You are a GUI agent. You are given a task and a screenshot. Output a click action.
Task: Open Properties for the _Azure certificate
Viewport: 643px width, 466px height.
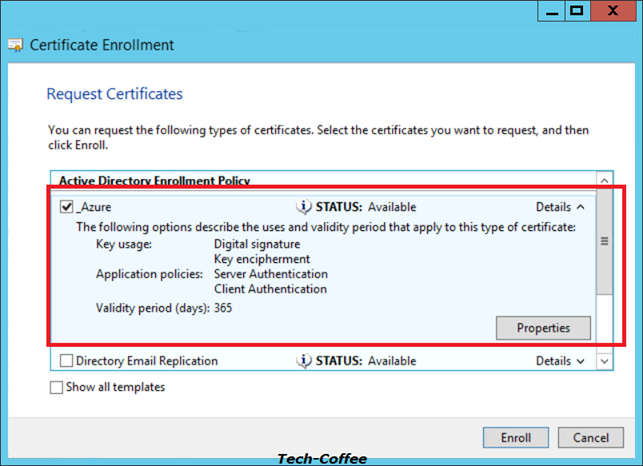tap(543, 328)
